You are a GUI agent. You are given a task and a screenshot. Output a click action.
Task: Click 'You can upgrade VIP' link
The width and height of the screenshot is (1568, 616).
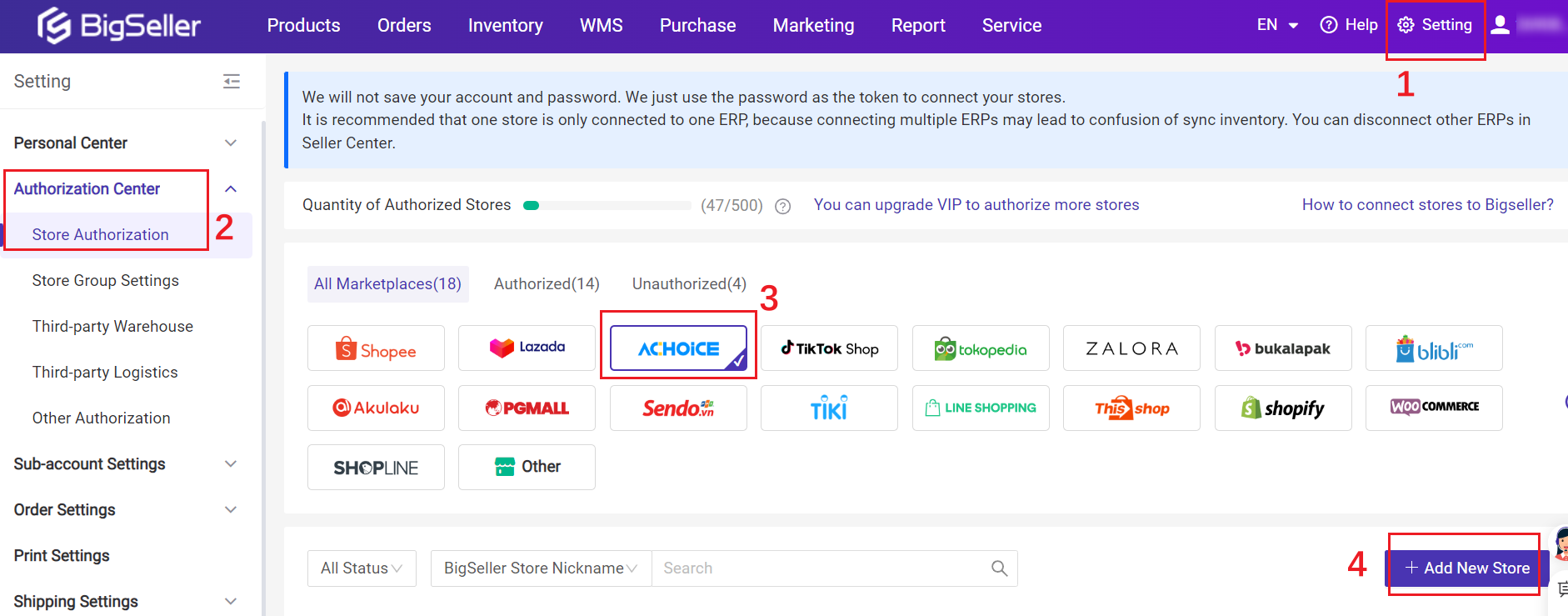(976, 205)
